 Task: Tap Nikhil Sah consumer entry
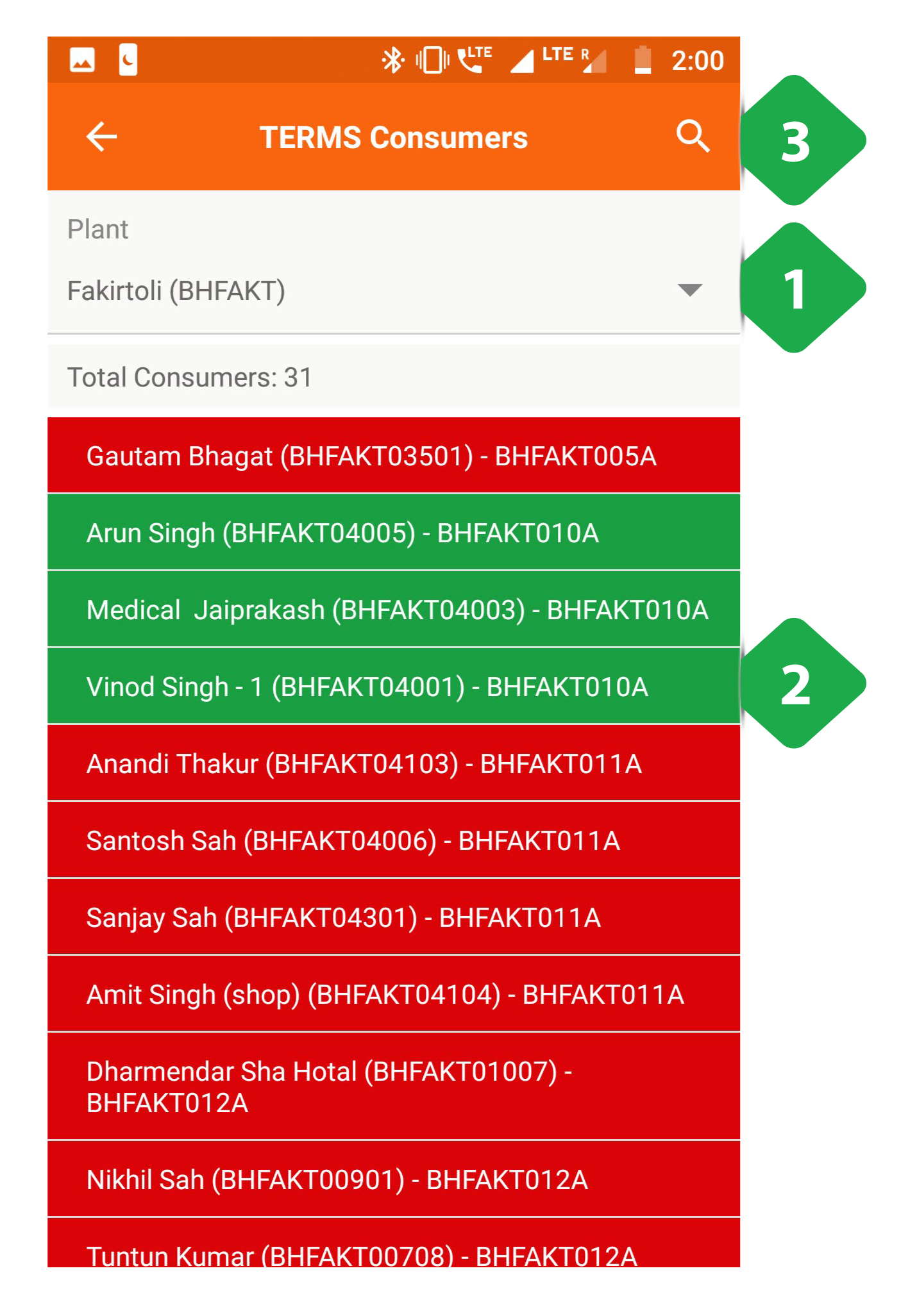tap(394, 1179)
